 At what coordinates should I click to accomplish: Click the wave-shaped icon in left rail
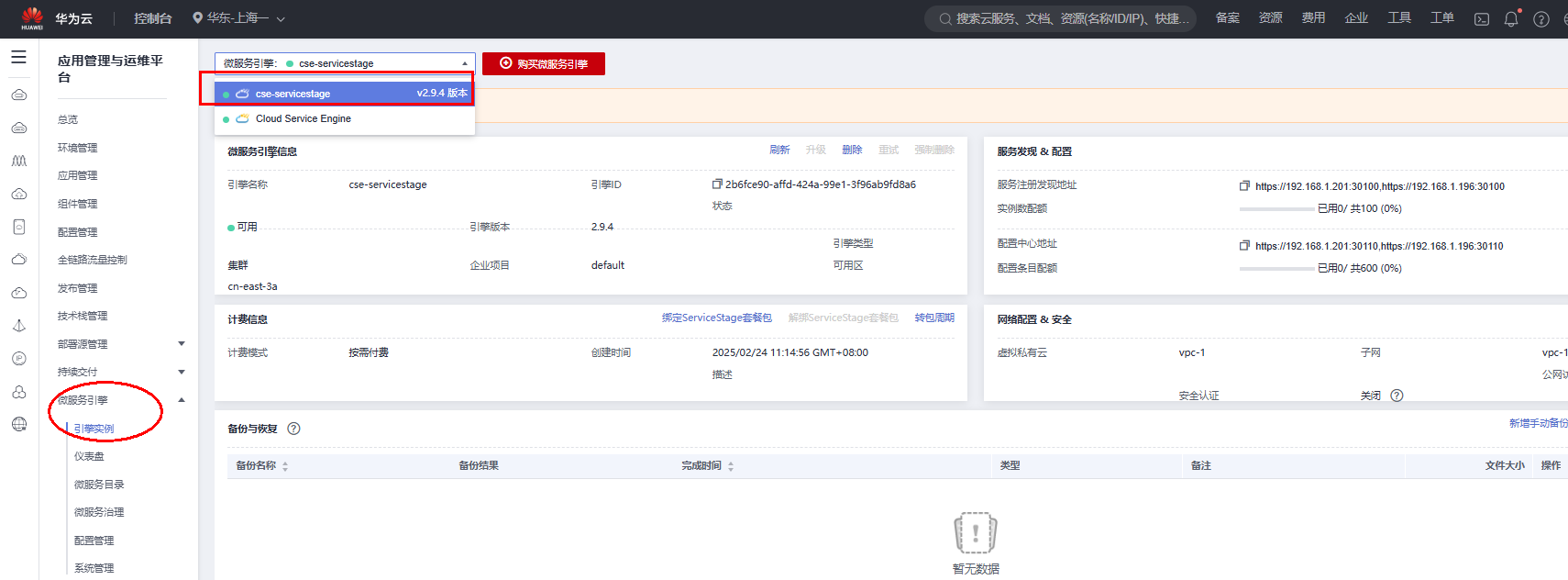(19, 161)
